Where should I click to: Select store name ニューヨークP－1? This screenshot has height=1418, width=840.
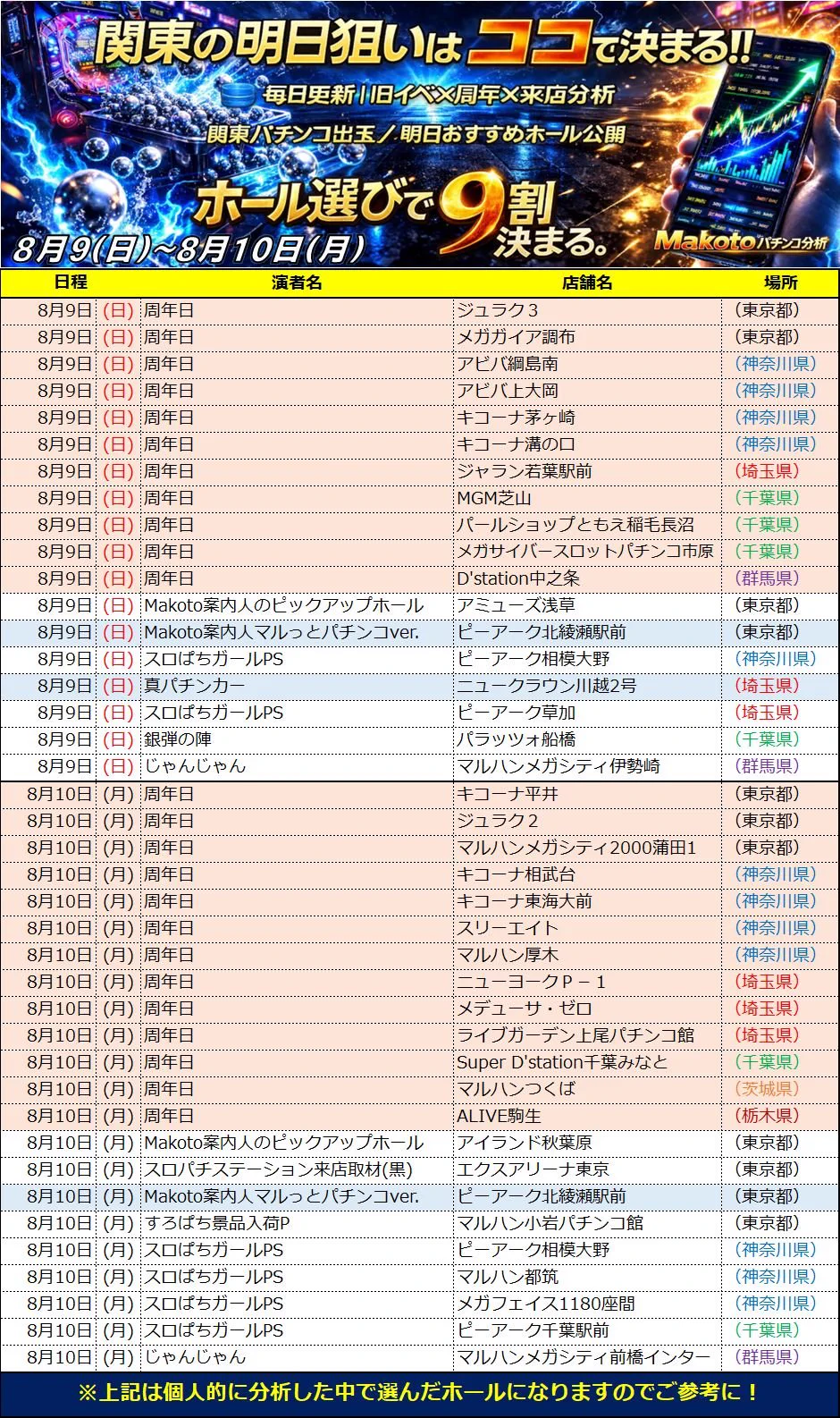point(532,982)
